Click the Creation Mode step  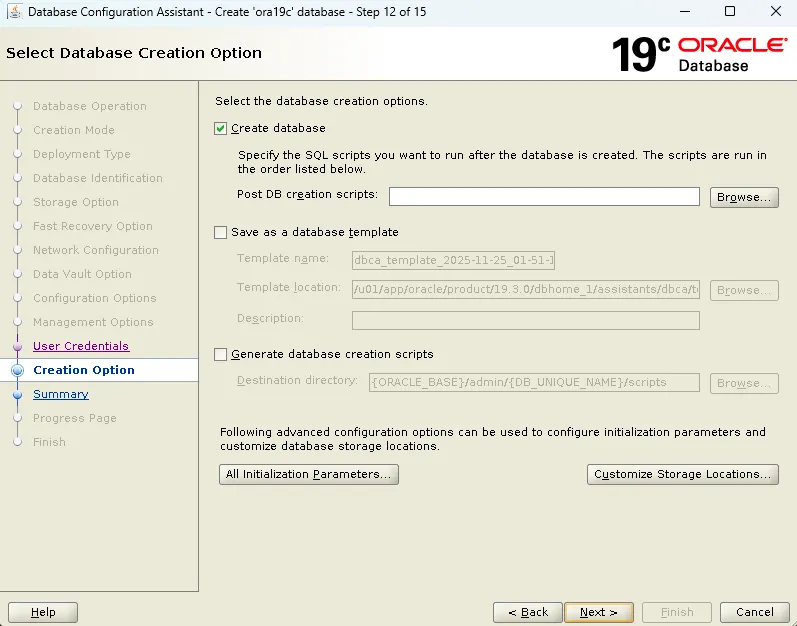click(74, 130)
